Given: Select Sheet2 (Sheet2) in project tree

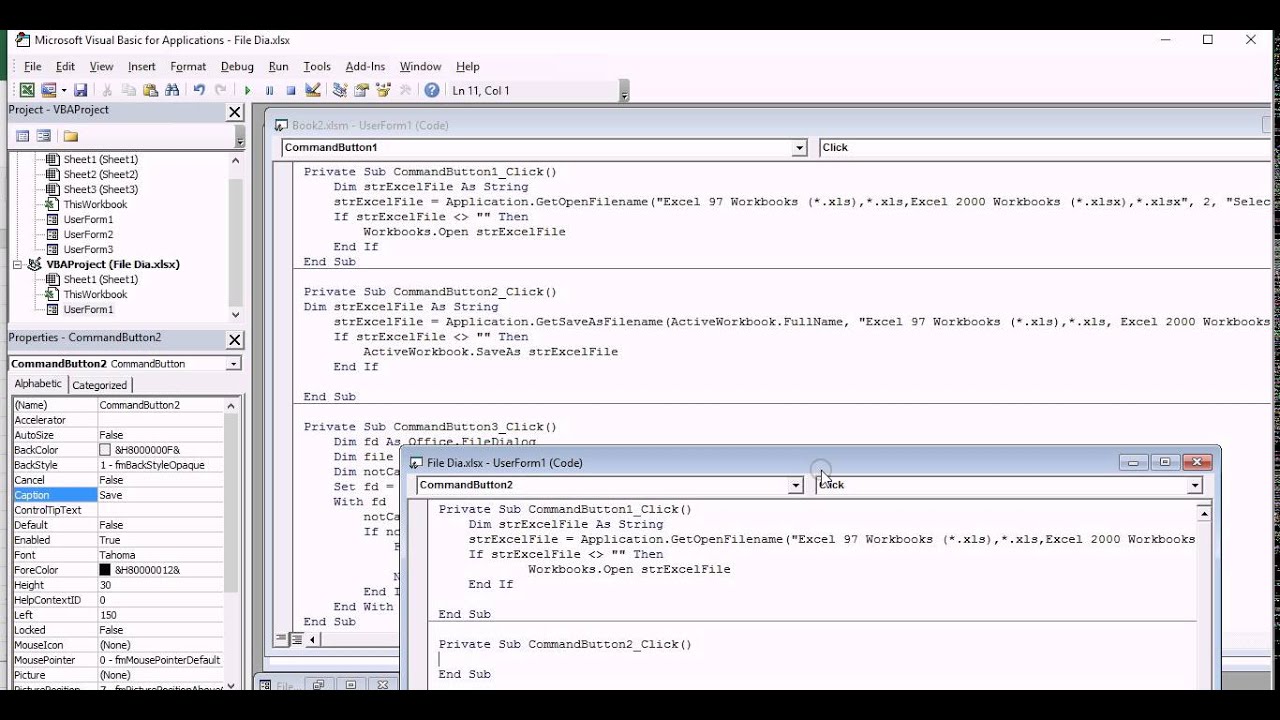Looking at the screenshot, I should (x=100, y=174).
